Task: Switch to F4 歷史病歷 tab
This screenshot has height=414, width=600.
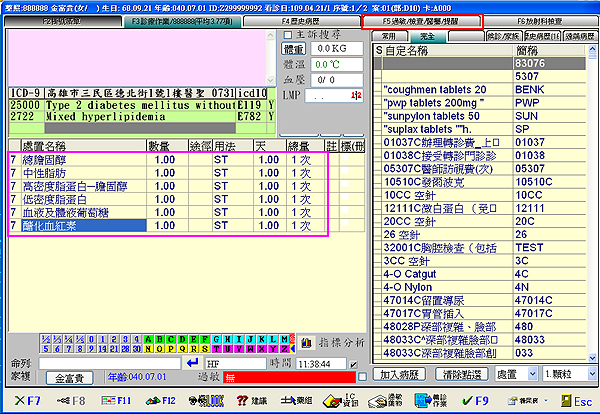Action: 299,20
